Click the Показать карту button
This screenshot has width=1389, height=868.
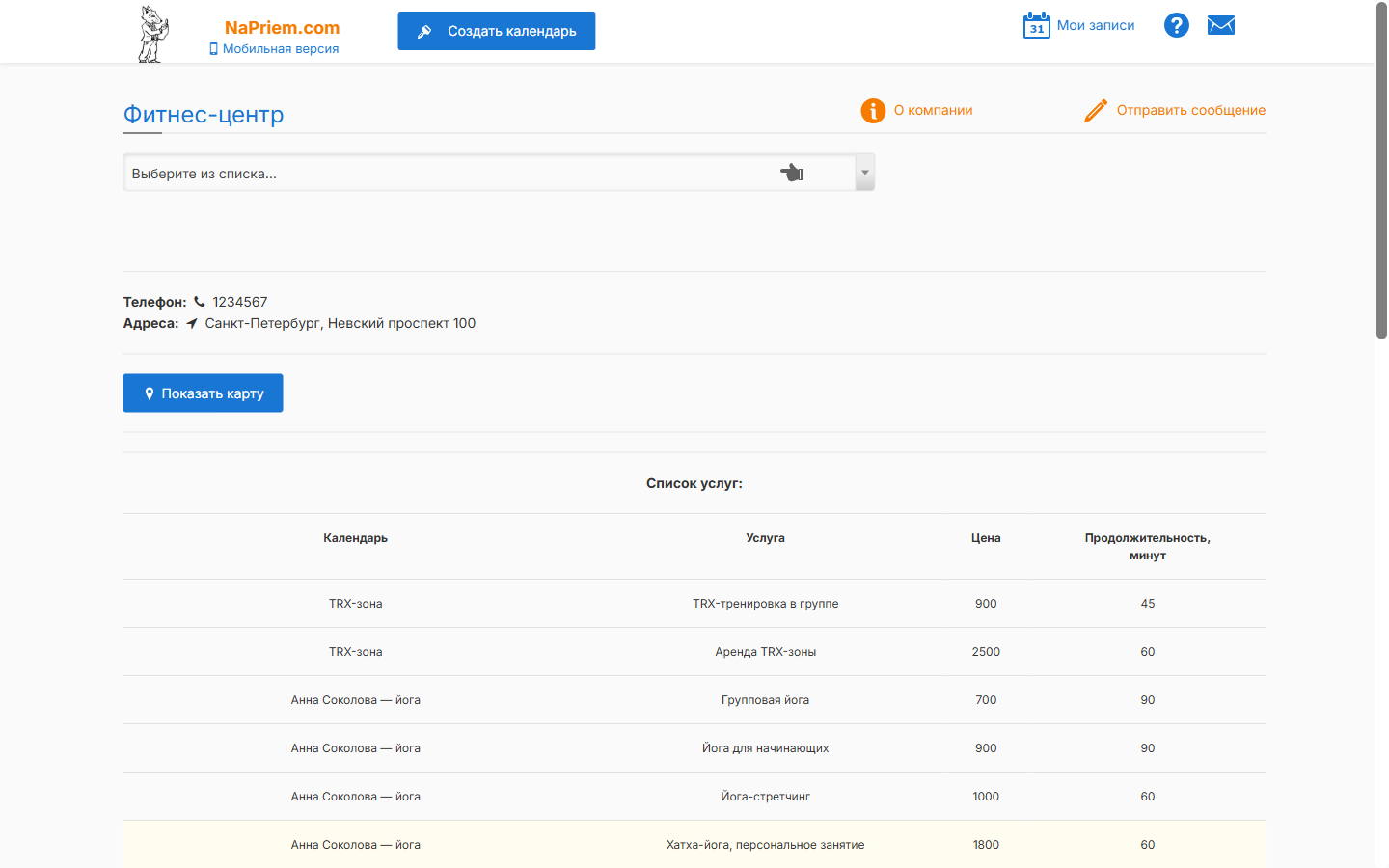click(x=203, y=393)
